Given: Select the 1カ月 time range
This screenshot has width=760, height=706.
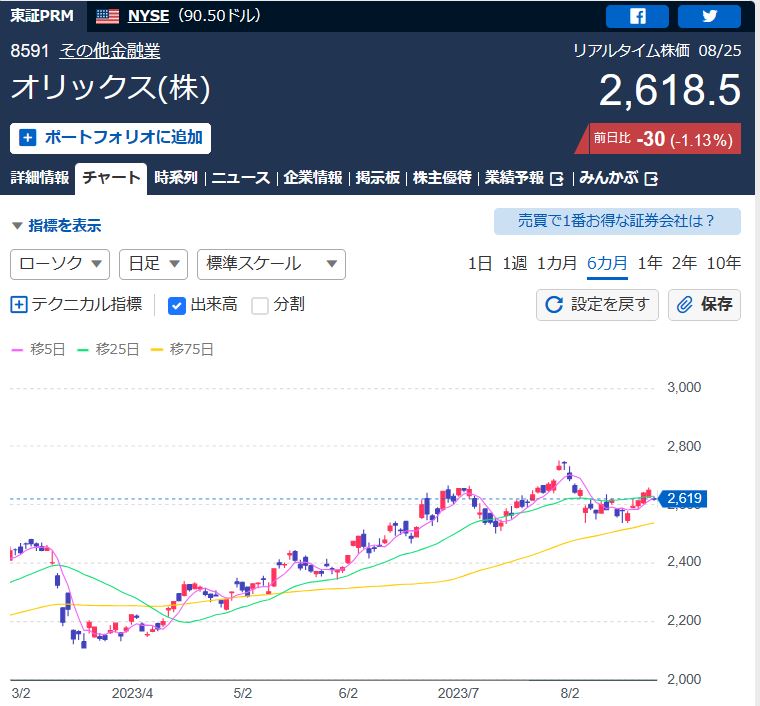Looking at the screenshot, I should tap(556, 264).
